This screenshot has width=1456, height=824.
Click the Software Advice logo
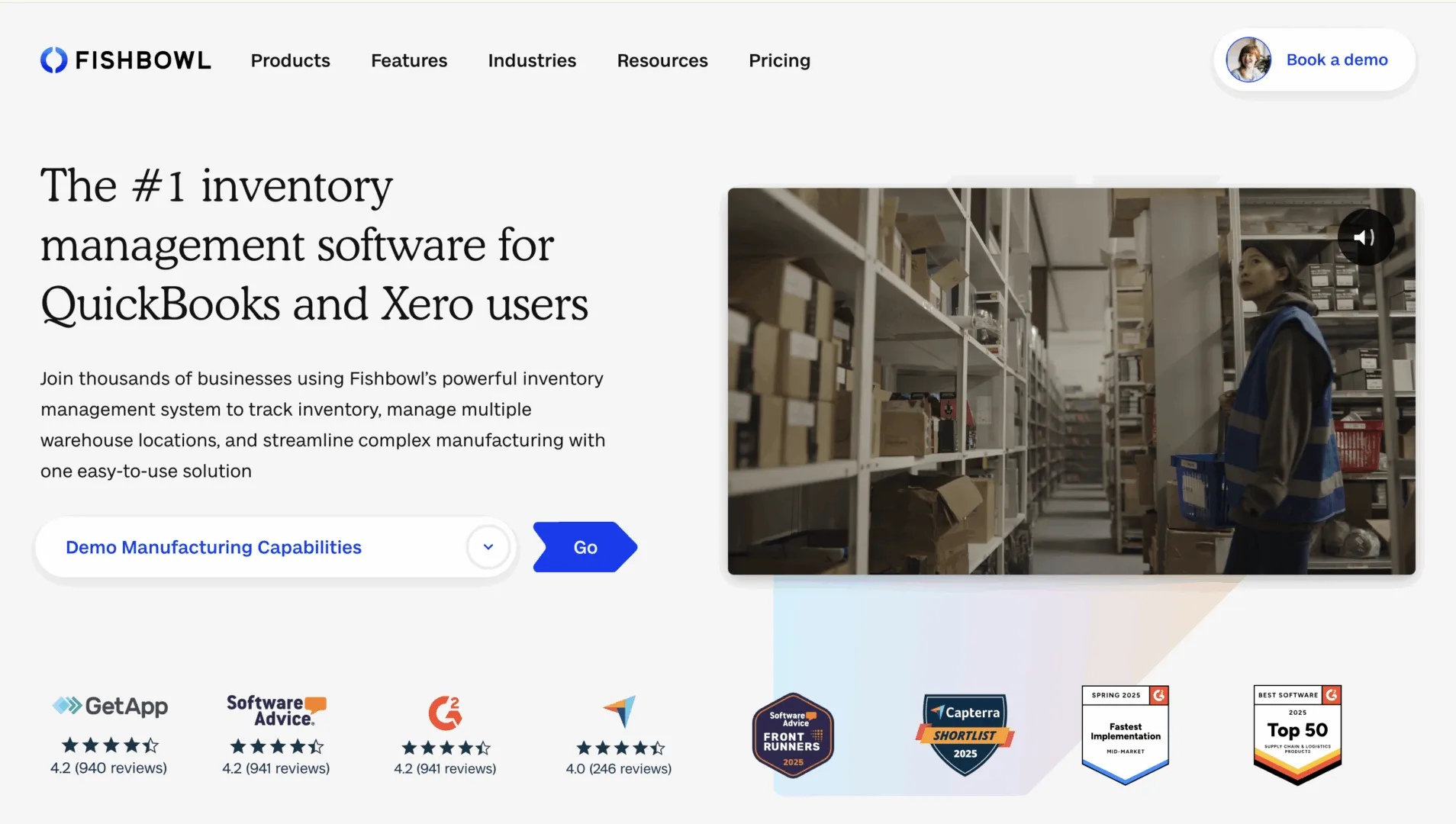(x=276, y=710)
